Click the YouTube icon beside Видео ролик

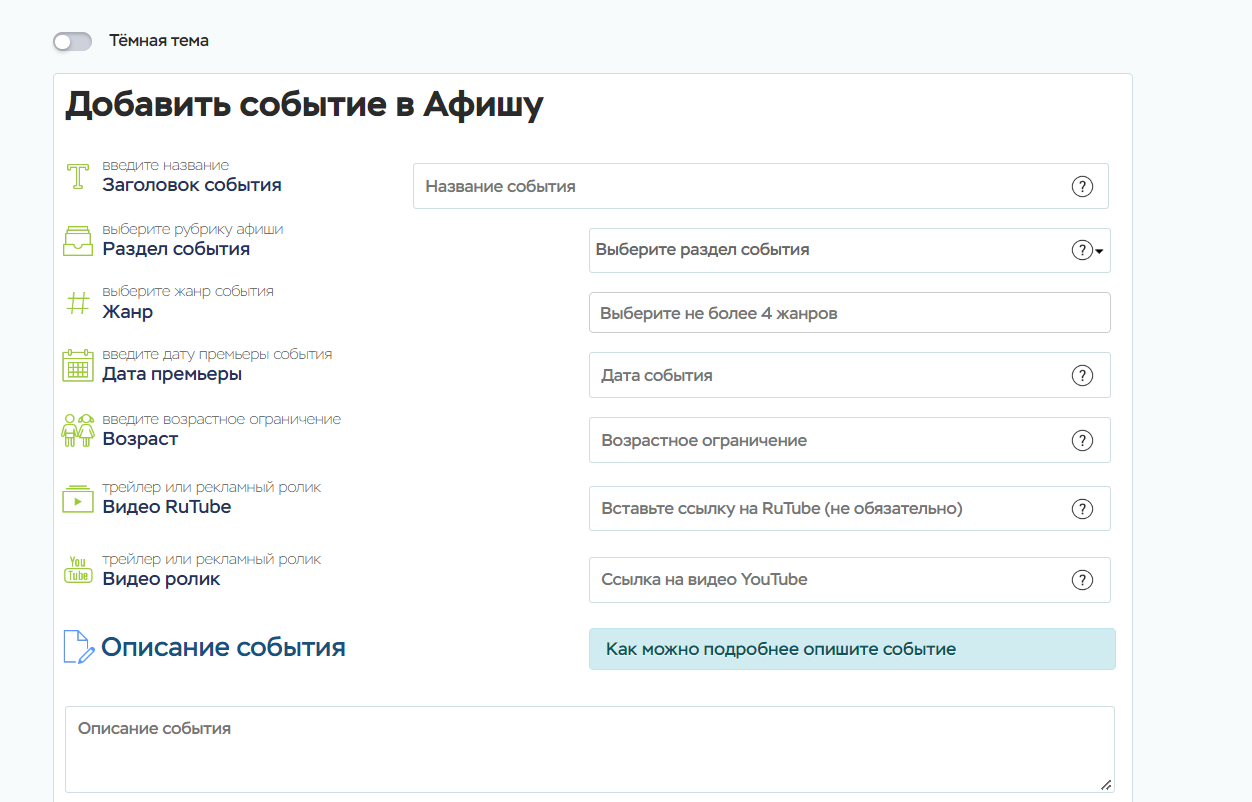(x=78, y=570)
